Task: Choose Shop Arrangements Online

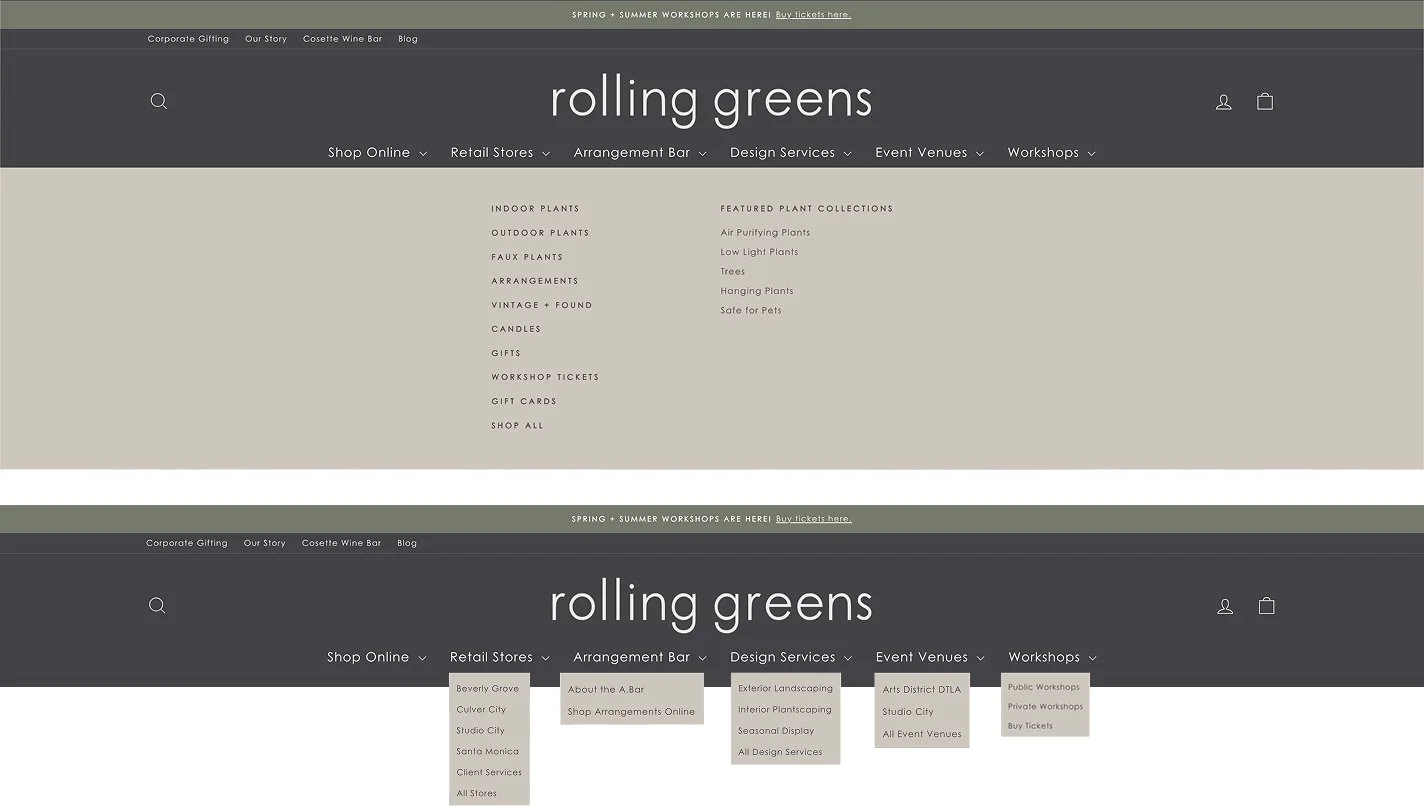Action: coord(631,712)
